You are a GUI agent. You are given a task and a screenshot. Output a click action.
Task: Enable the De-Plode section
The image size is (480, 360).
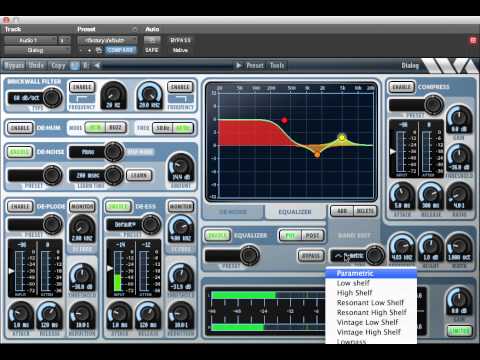click(20, 207)
